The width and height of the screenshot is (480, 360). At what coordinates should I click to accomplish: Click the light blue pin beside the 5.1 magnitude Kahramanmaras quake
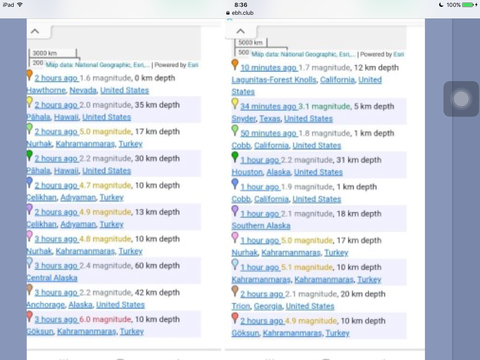coord(235,264)
